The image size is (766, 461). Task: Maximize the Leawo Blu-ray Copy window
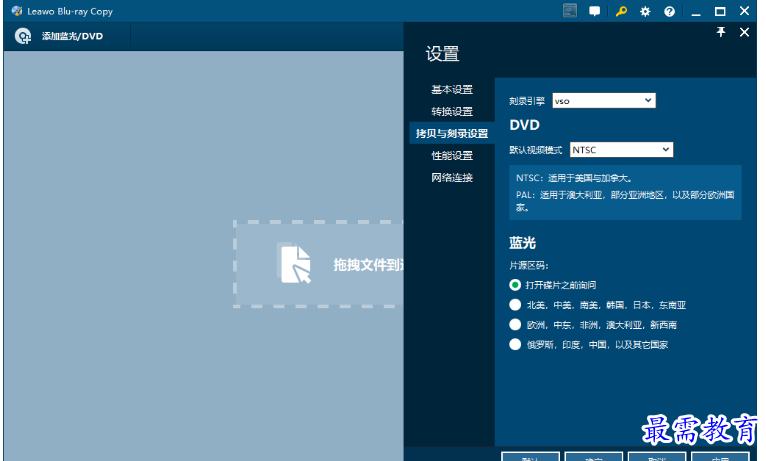pyautogui.click(x=720, y=11)
